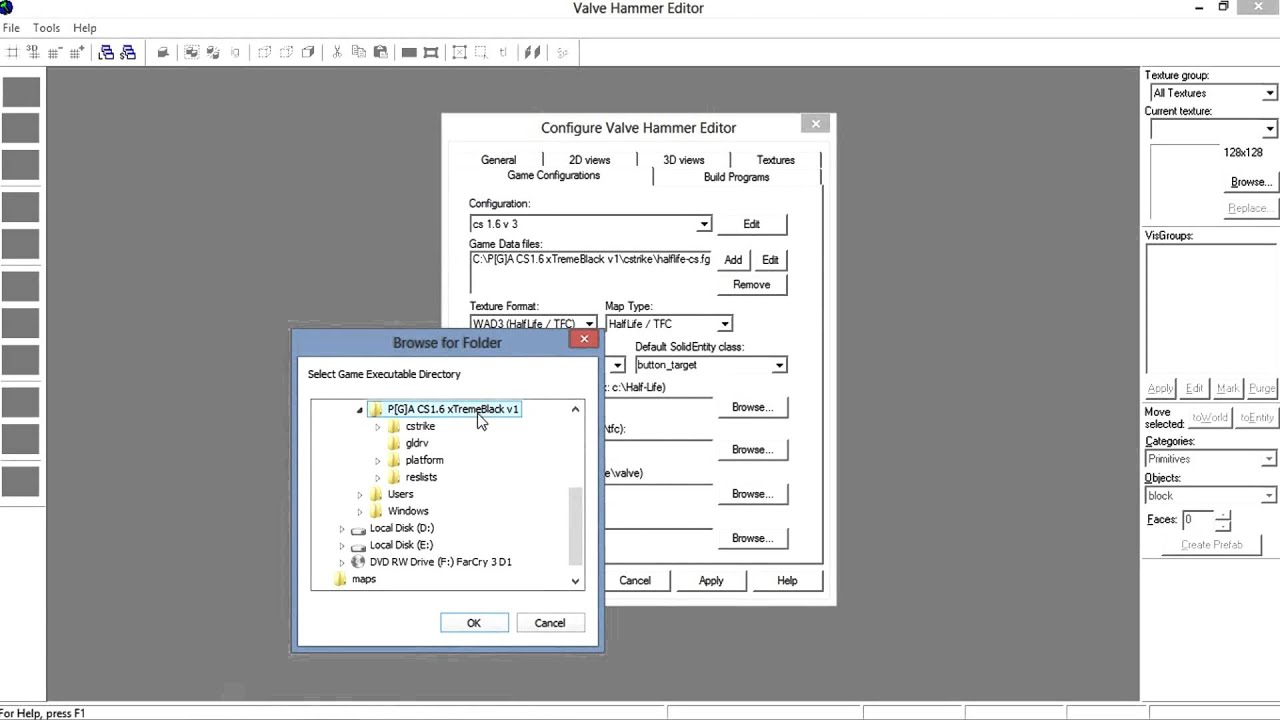
Task: Toggle the texture lock 'tl' icon
Action: (503, 52)
